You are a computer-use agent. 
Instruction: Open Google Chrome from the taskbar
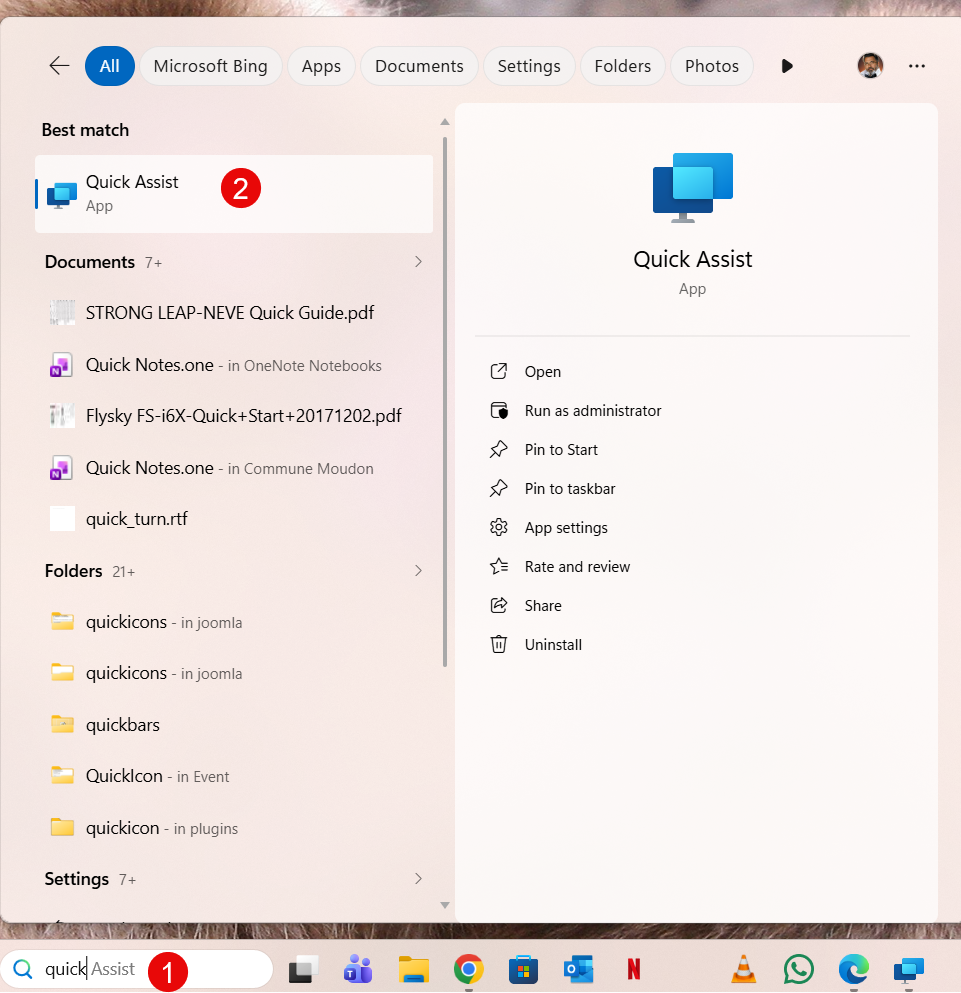pyautogui.click(x=468, y=969)
